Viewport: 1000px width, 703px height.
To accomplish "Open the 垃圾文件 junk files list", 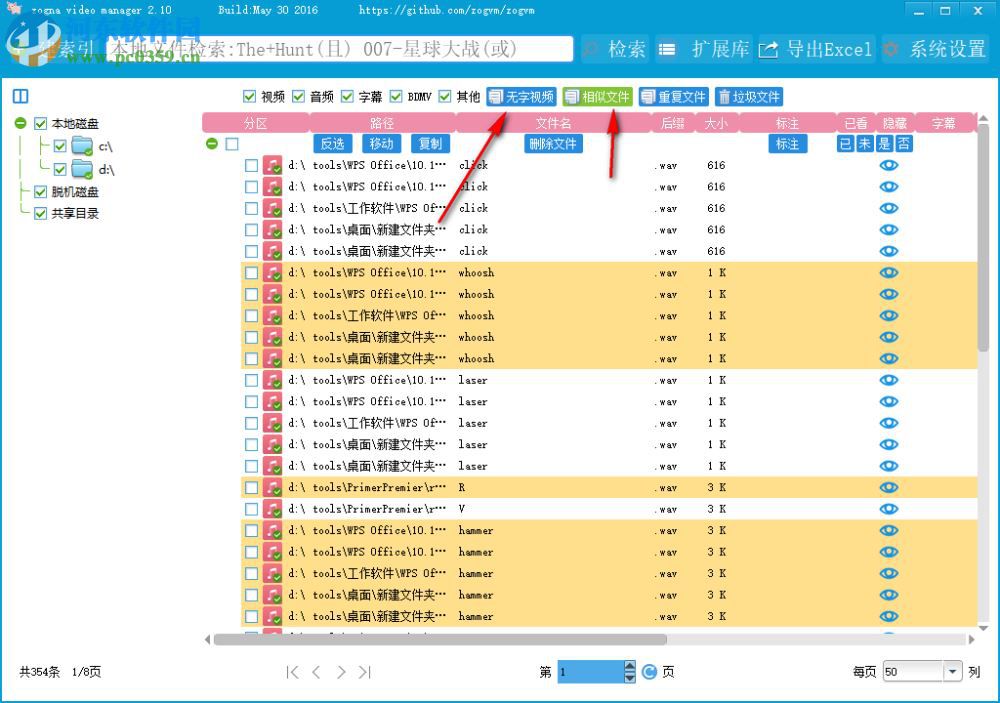I will click(748, 97).
